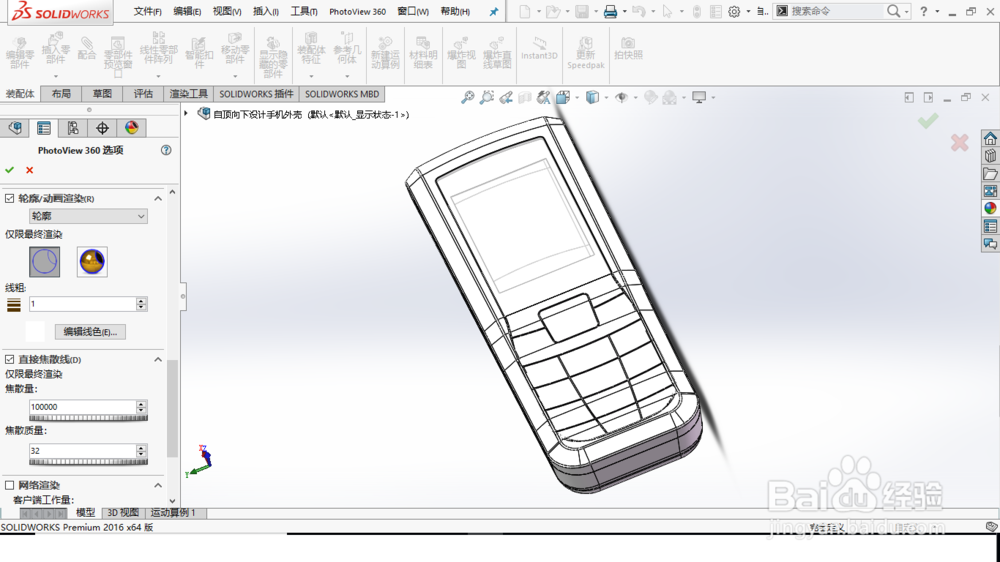Image resolution: width=1000 pixels, height=562 pixels.
Task: Click the 编辑线色(E)... button
Action: [x=90, y=332]
